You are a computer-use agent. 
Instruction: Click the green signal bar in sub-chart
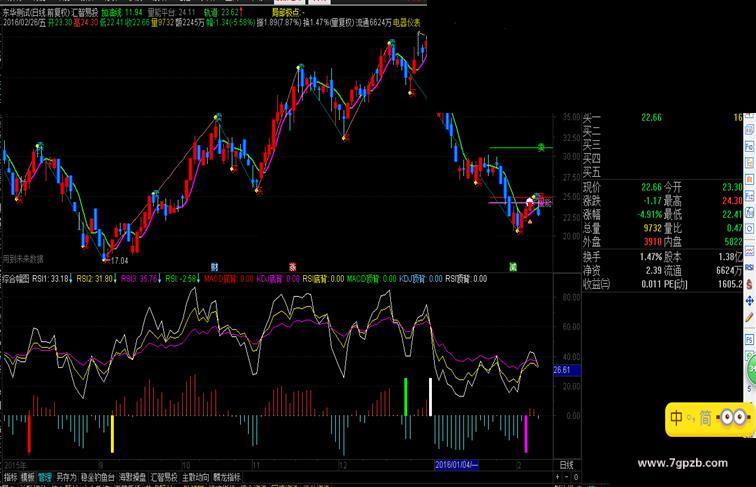(x=405, y=397)
